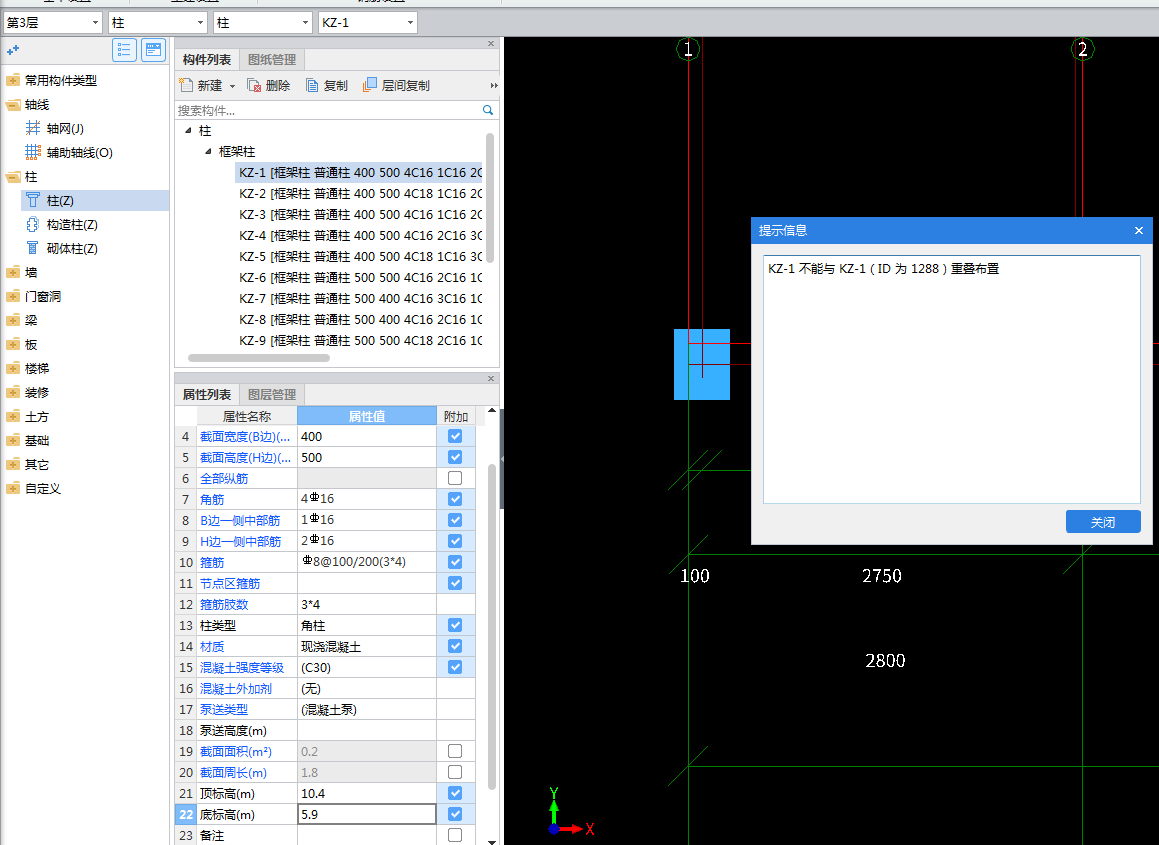Close the 构件列表 panel

tap(491, 44)
